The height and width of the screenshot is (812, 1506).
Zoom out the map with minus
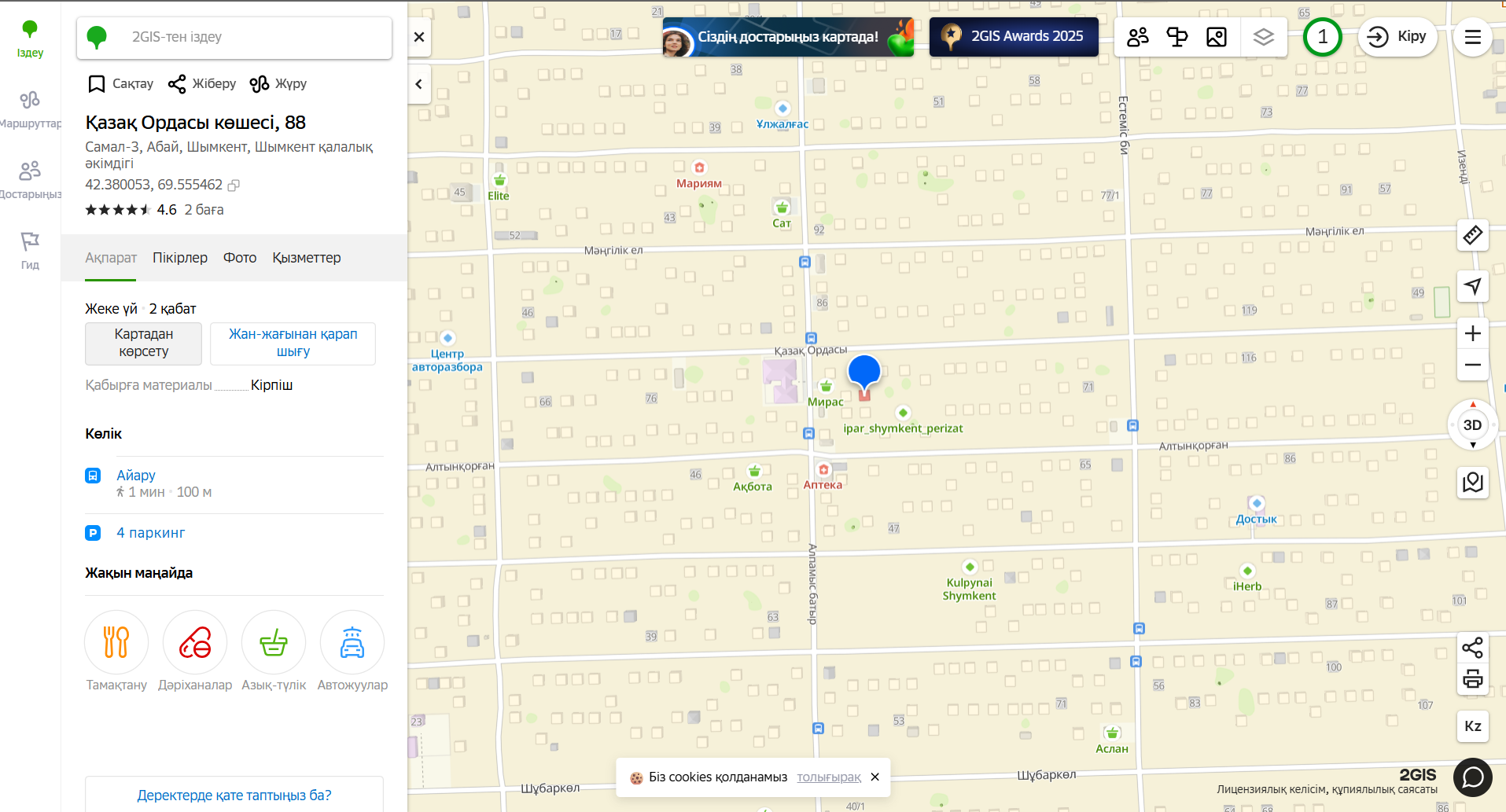[1473, 365]
